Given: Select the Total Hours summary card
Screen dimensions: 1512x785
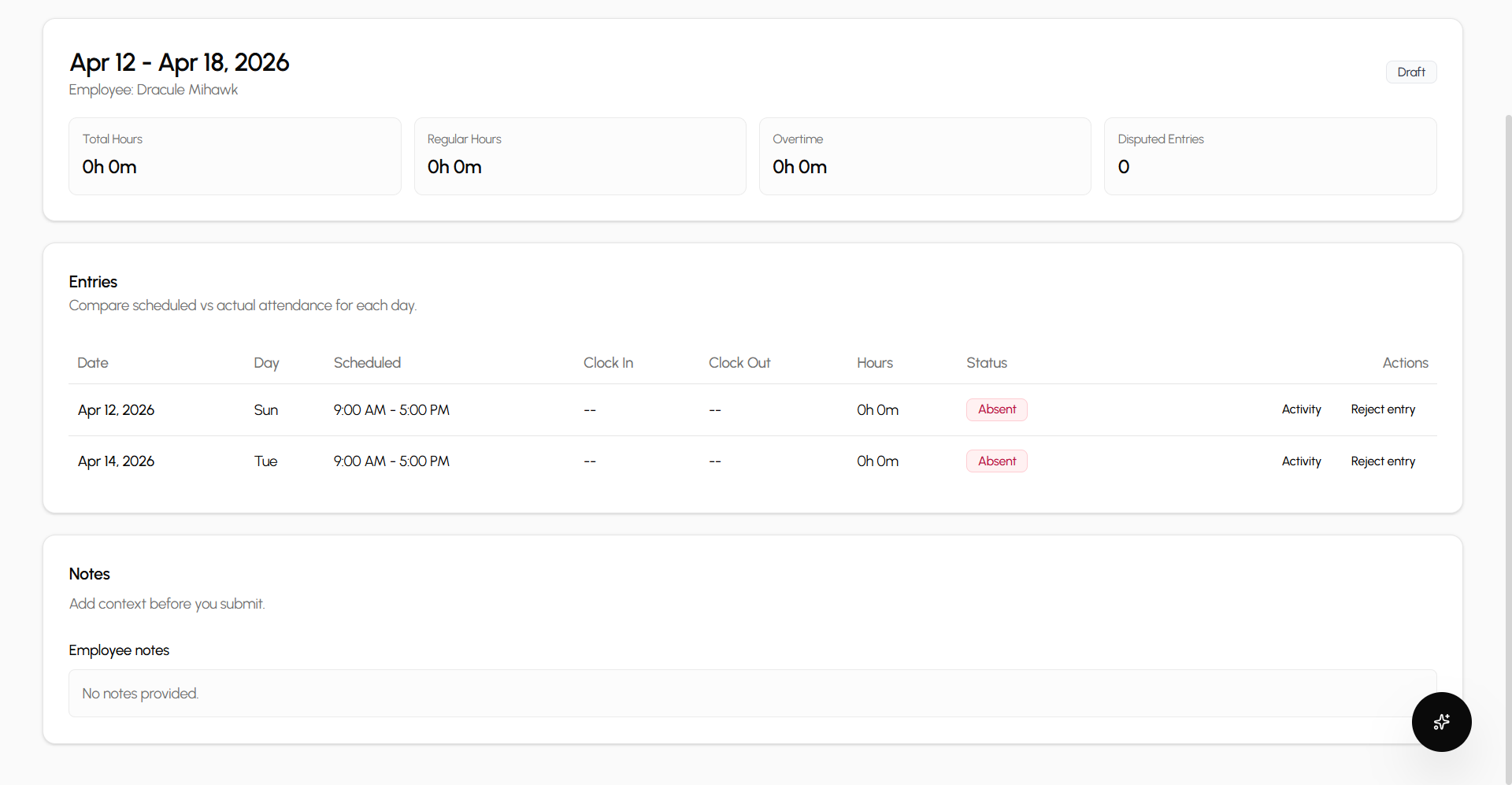Looking at the screenshot, I should pos(234,156).
